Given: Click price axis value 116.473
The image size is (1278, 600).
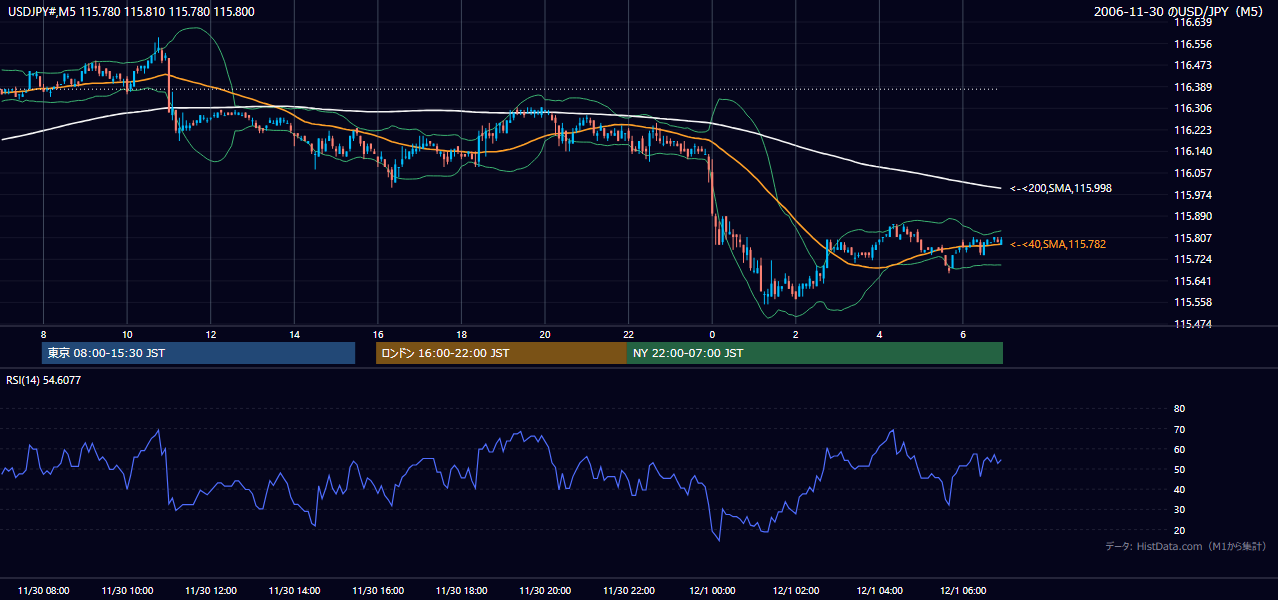Looking at the screenshot, I should (1192, 65).
